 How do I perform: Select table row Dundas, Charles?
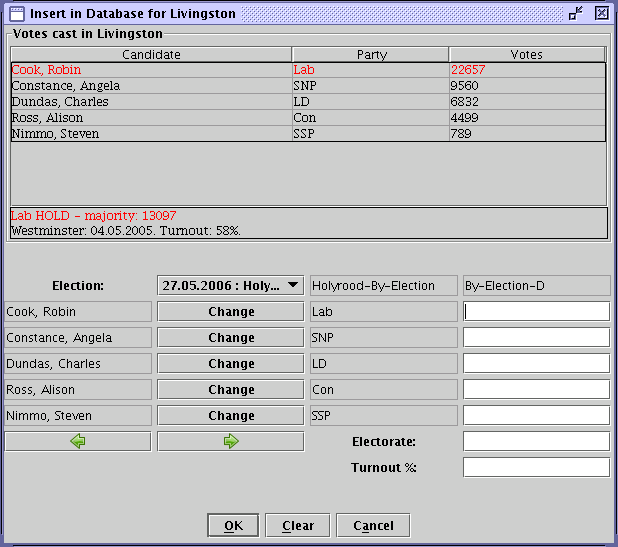309,102
